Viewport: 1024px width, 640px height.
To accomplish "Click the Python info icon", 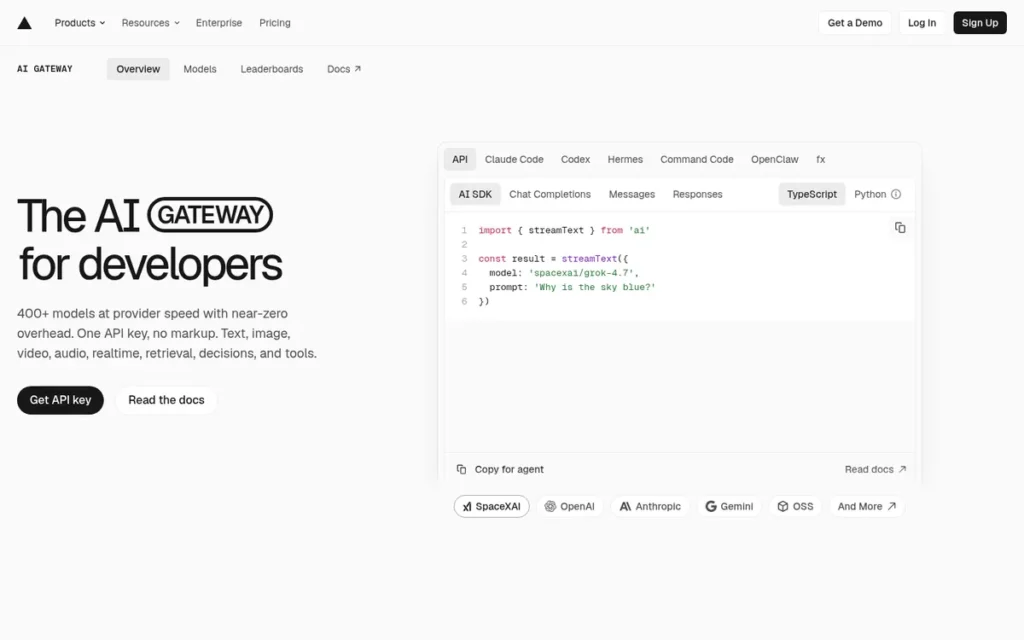I will [x=896, y=194].
